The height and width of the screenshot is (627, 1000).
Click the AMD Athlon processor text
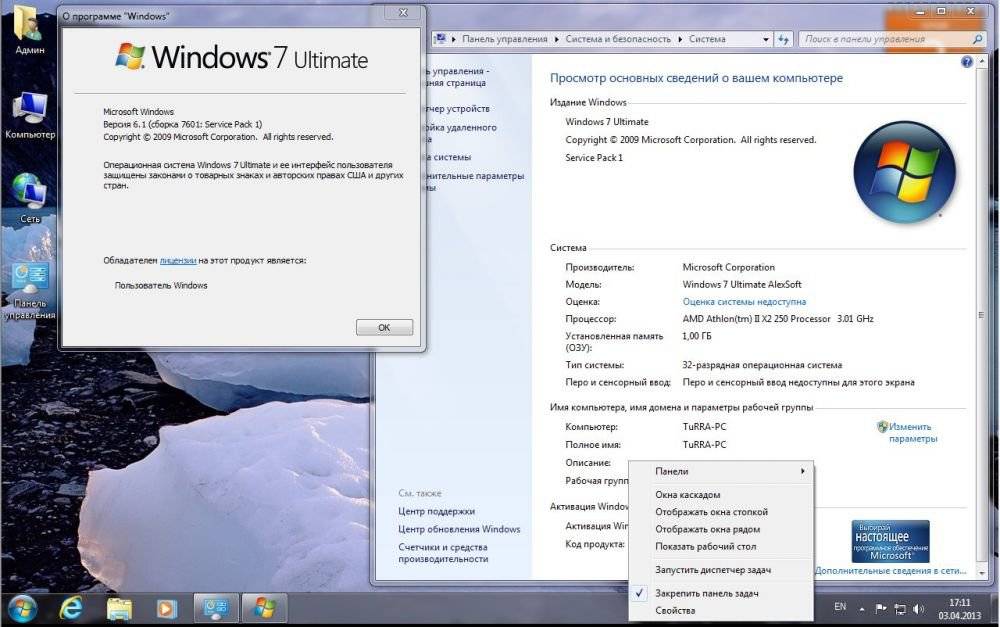click(x=777, y=318)
